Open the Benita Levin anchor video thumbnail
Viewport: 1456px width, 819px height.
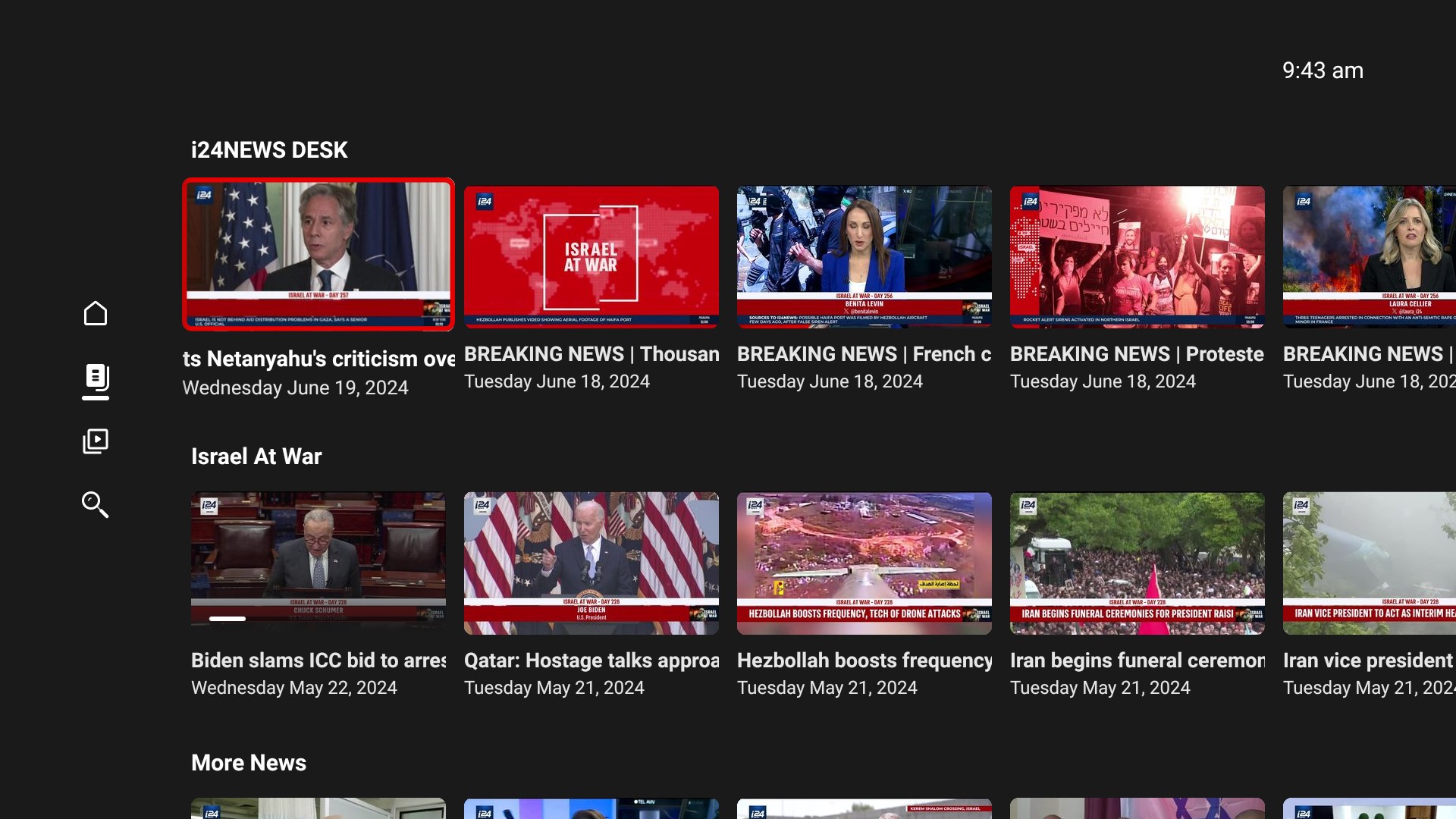click(x=864, y=257)
